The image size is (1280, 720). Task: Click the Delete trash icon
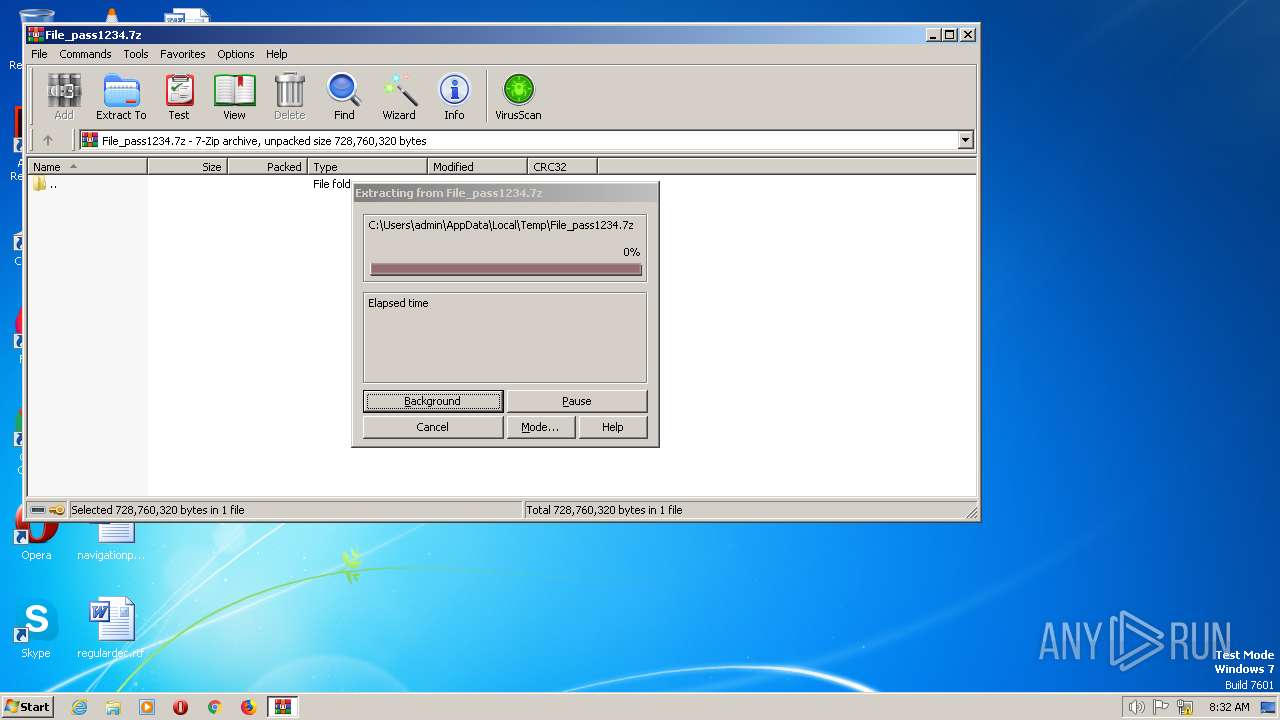point(290,97)
